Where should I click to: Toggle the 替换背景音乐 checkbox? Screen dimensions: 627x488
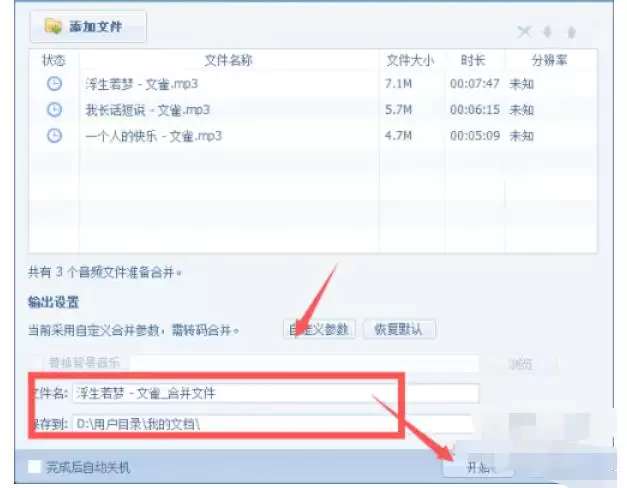pyautogui.click(x=35, y=363)
